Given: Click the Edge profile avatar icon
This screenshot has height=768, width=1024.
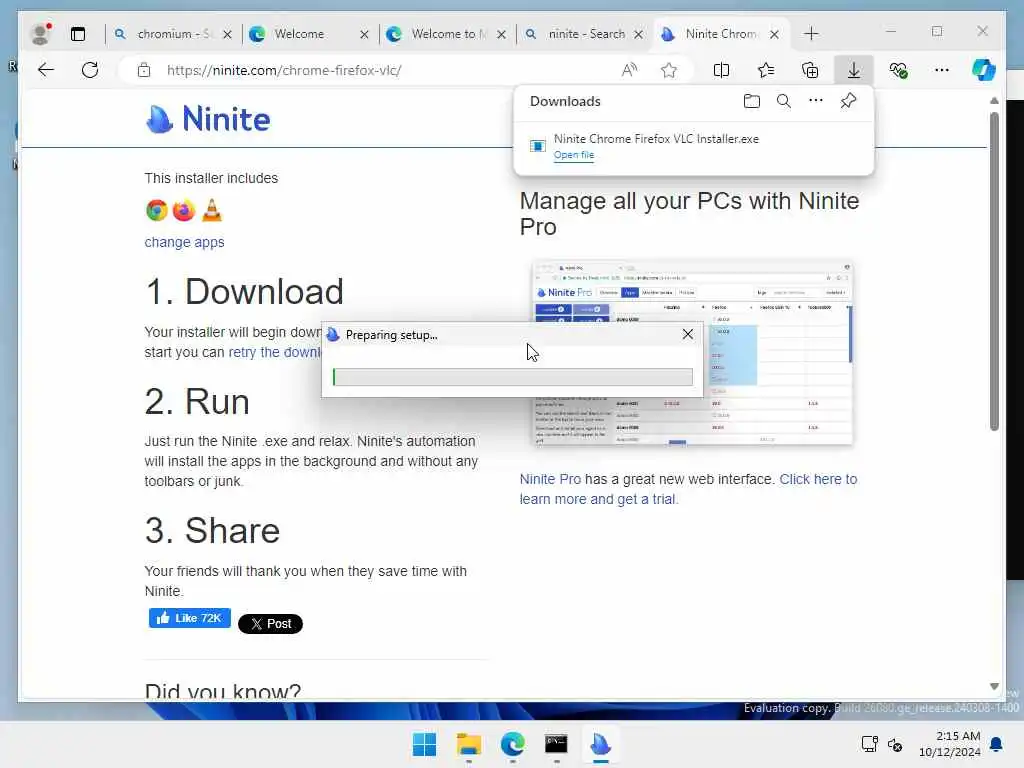Looking at the screenshot, I should point(40,33).
